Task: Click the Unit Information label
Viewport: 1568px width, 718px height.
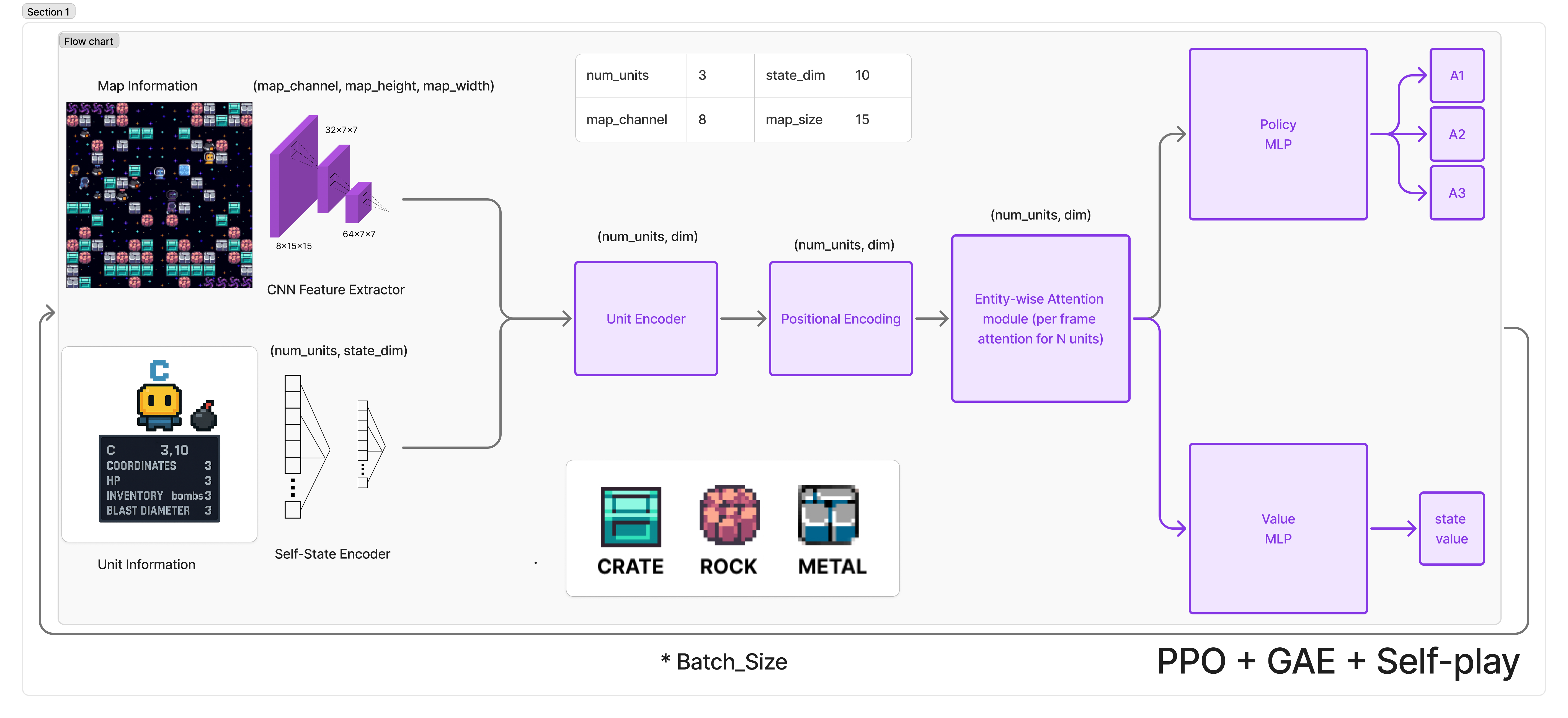Action: click(147, 565)
